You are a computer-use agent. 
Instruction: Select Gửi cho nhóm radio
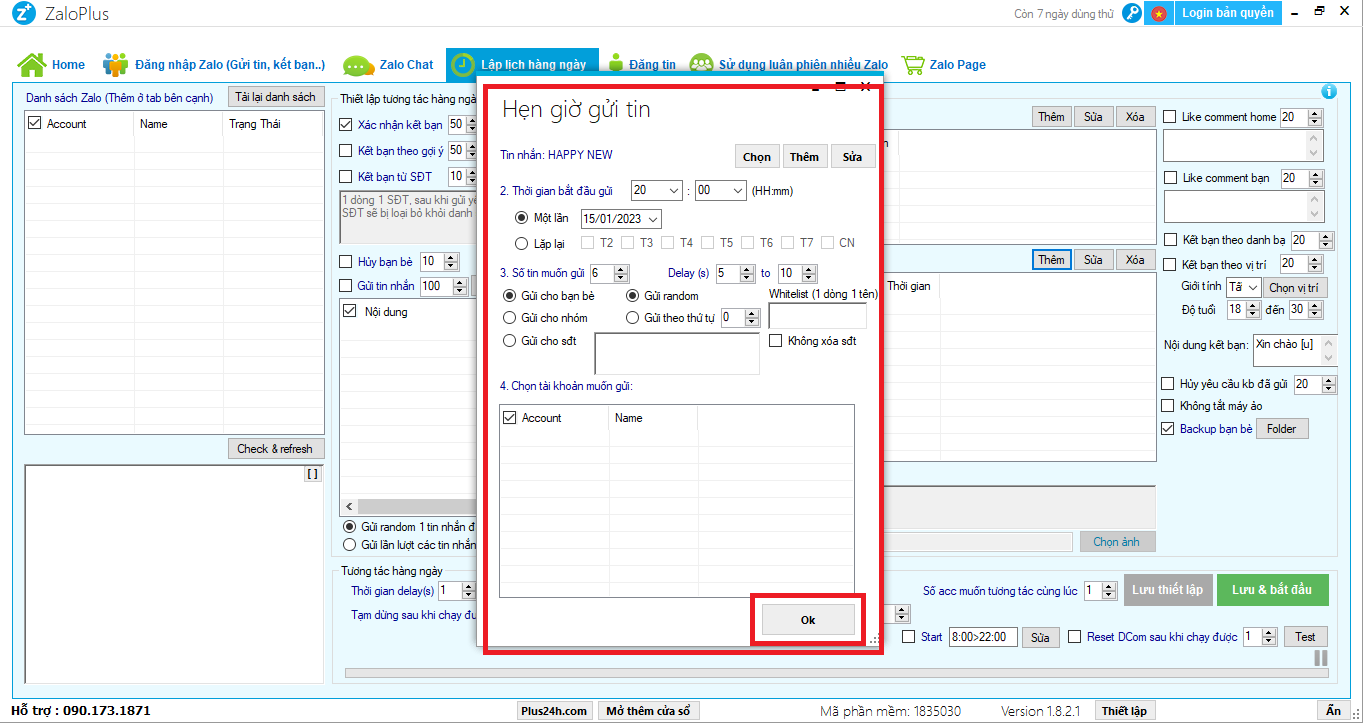click(510, 318)
